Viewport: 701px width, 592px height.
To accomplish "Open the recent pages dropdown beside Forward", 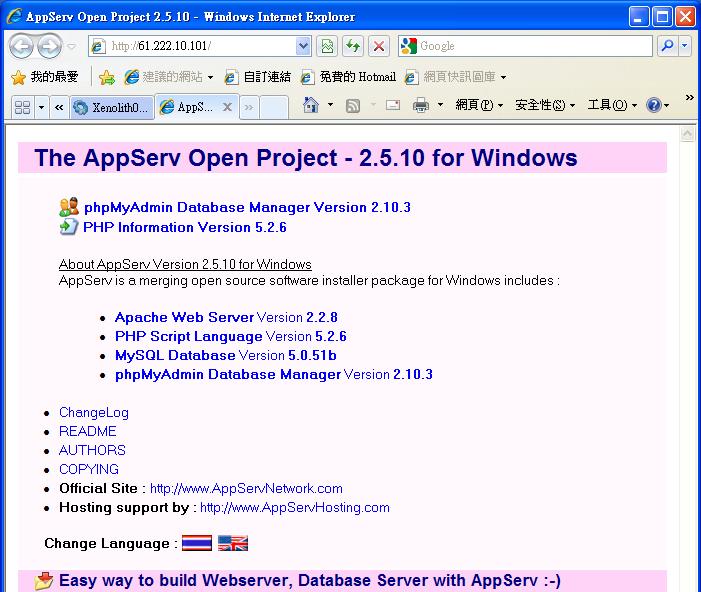I will 71,46.
